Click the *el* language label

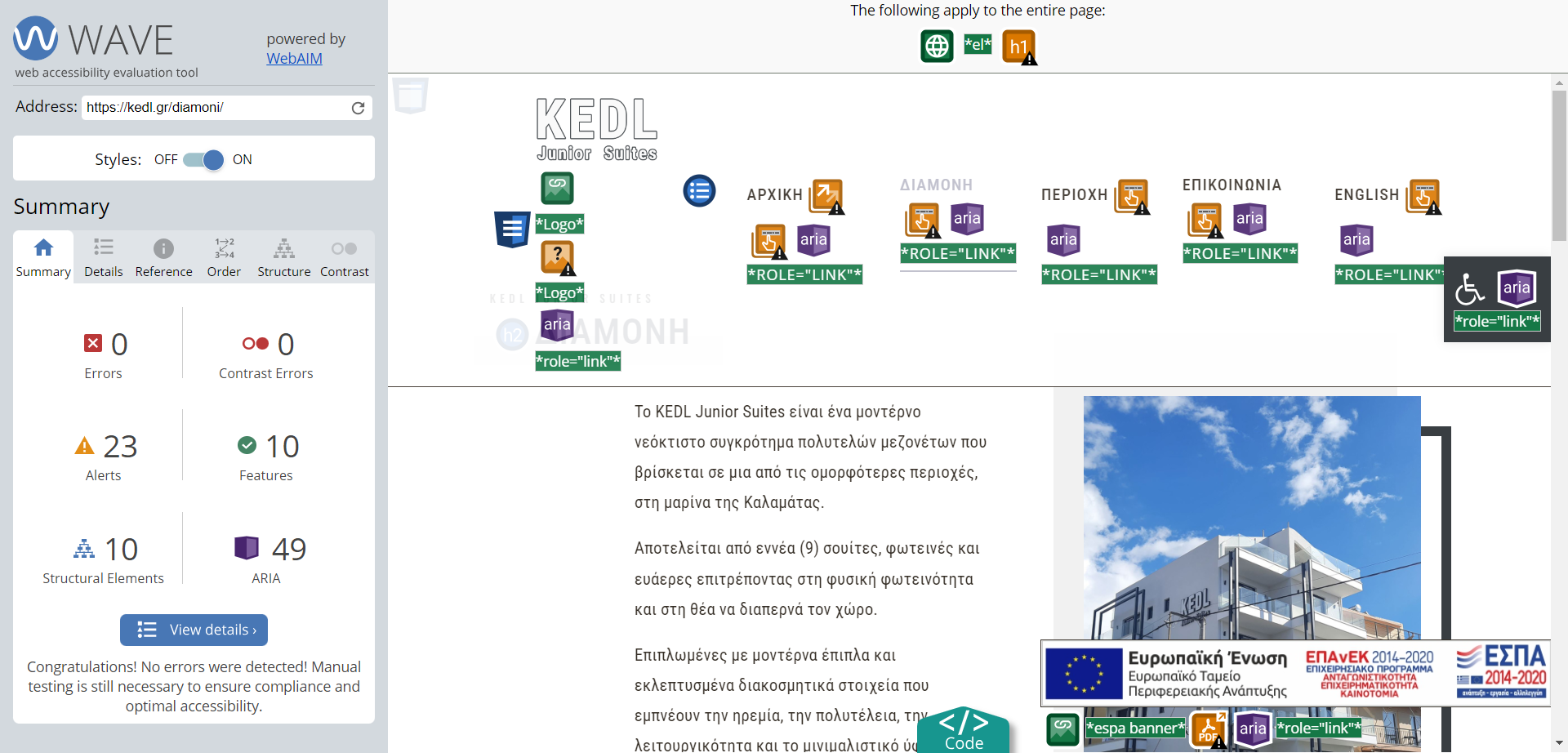(x=978, y=45)
